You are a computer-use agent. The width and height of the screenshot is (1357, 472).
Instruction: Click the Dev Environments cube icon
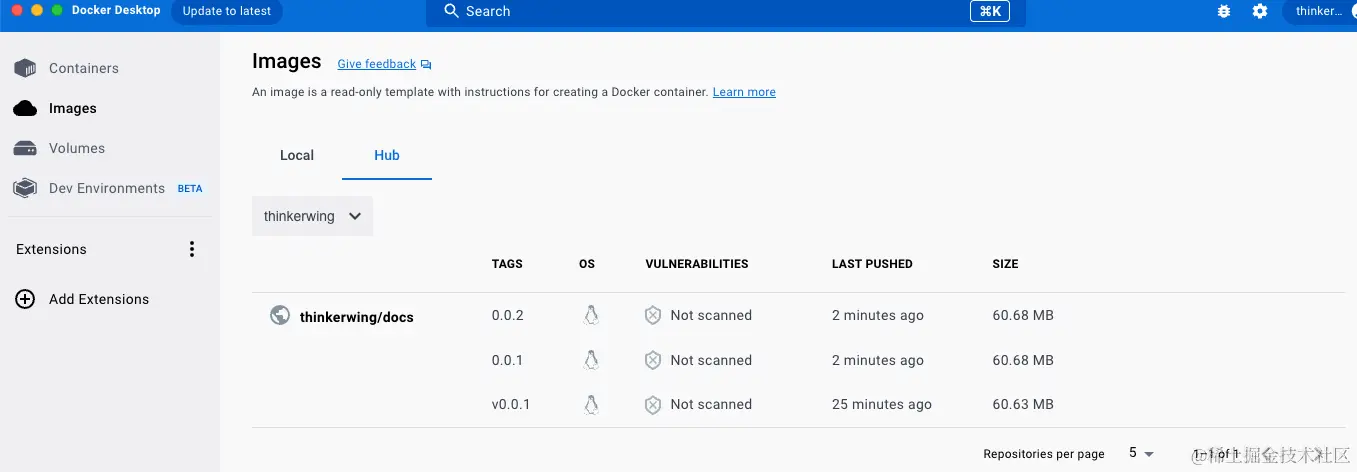25,188
